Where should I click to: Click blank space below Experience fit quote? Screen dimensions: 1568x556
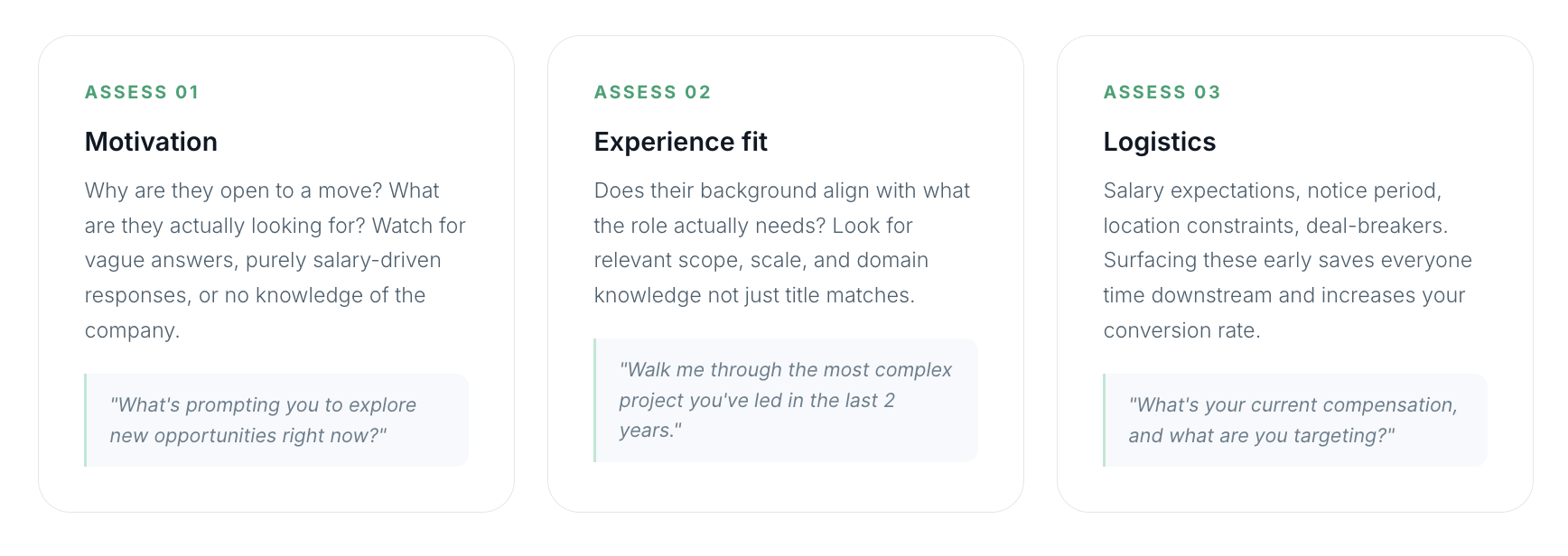click(786, 486)
